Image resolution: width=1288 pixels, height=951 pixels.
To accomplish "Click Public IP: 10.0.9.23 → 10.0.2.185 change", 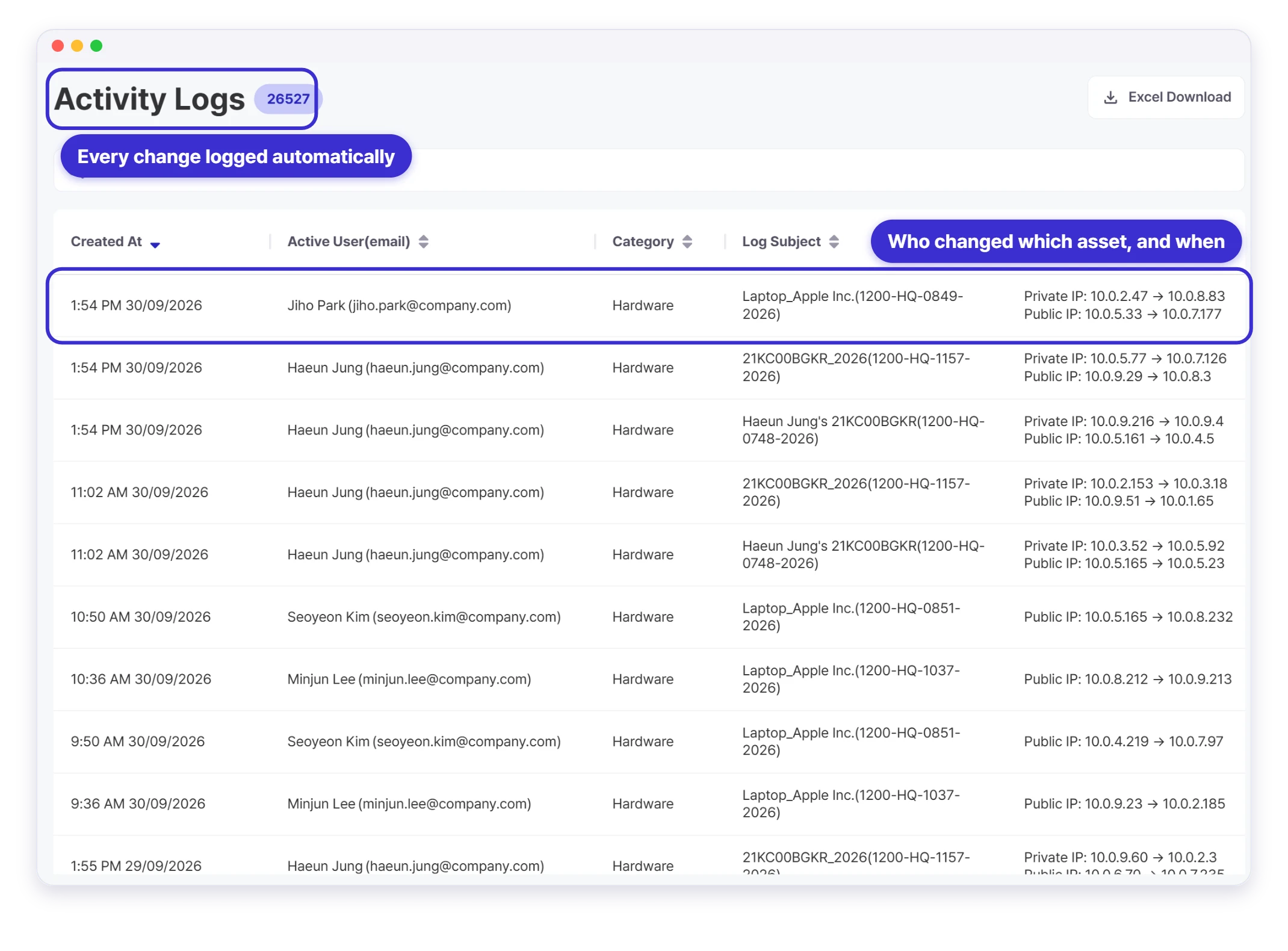I will (x=1124, y=804).
